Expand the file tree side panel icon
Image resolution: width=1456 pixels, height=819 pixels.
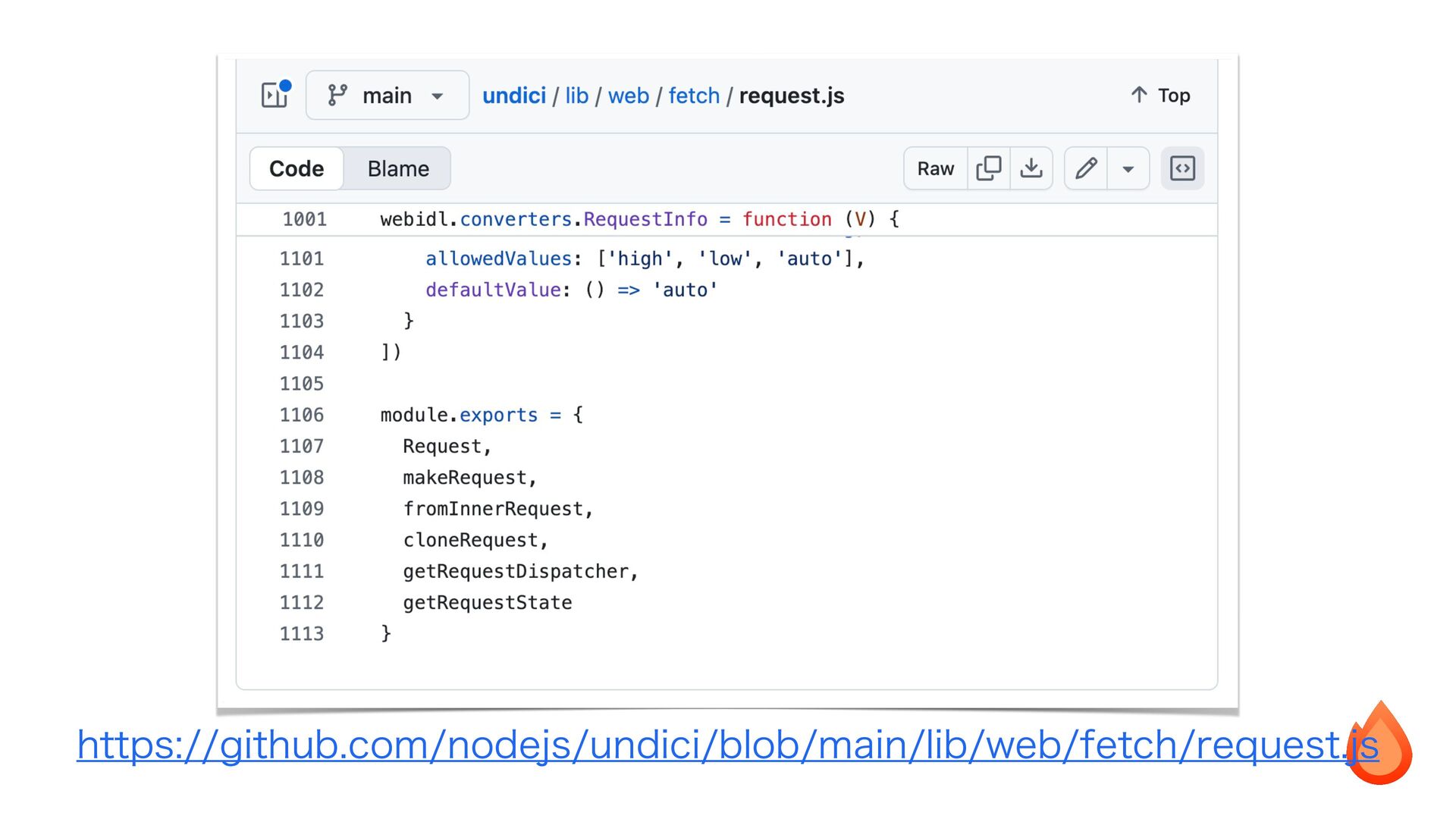point(275,95)
